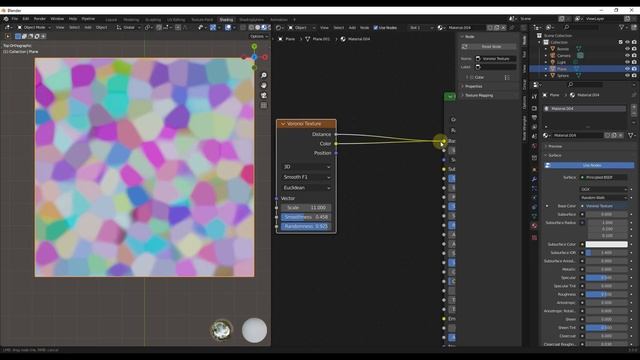Select the Plane row in the outliner
Image resolution: width=640 pixels, height=360 pixels.
[584, 69]
